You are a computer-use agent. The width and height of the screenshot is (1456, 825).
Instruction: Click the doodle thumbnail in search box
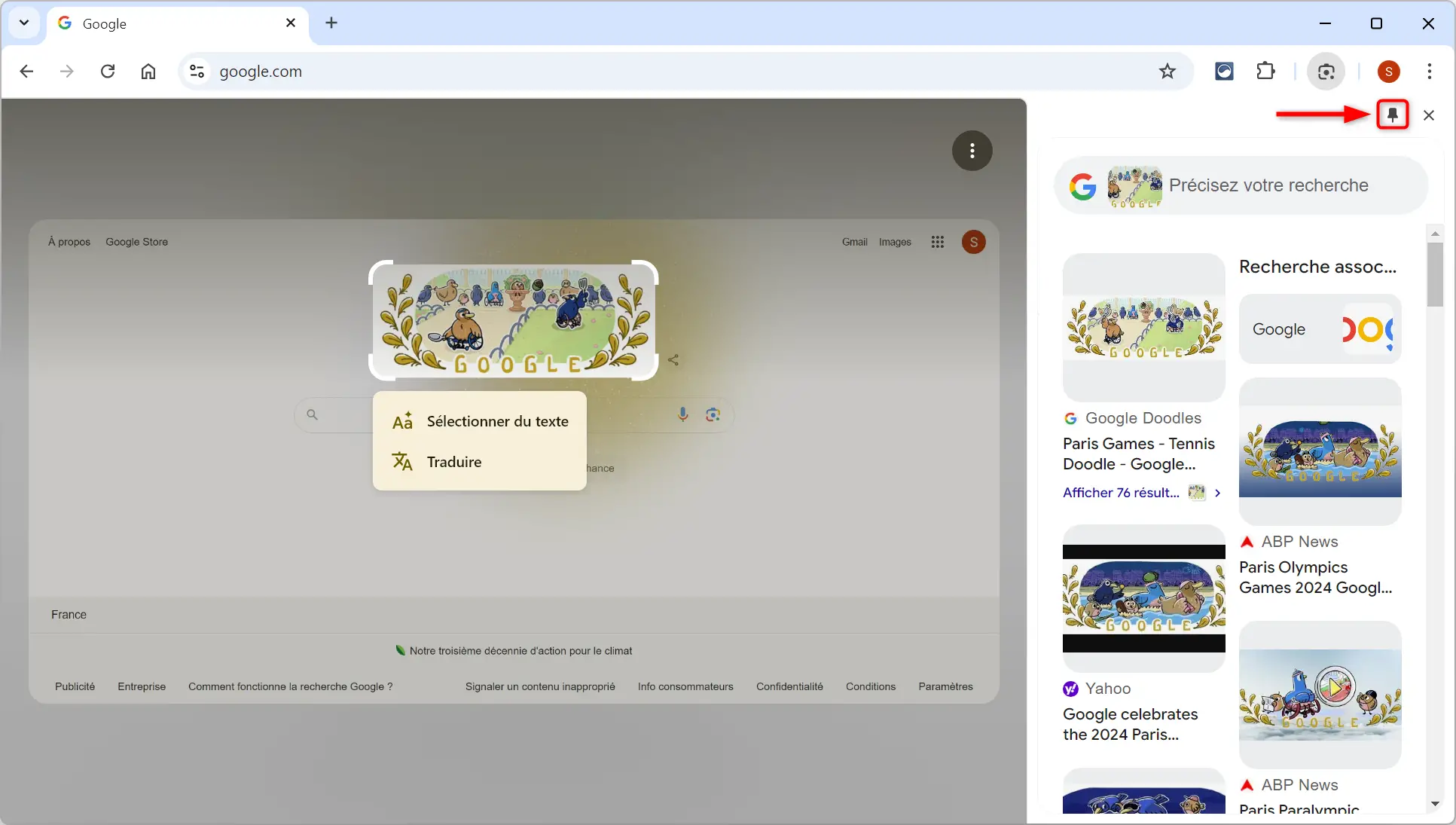pos(1135,186)
